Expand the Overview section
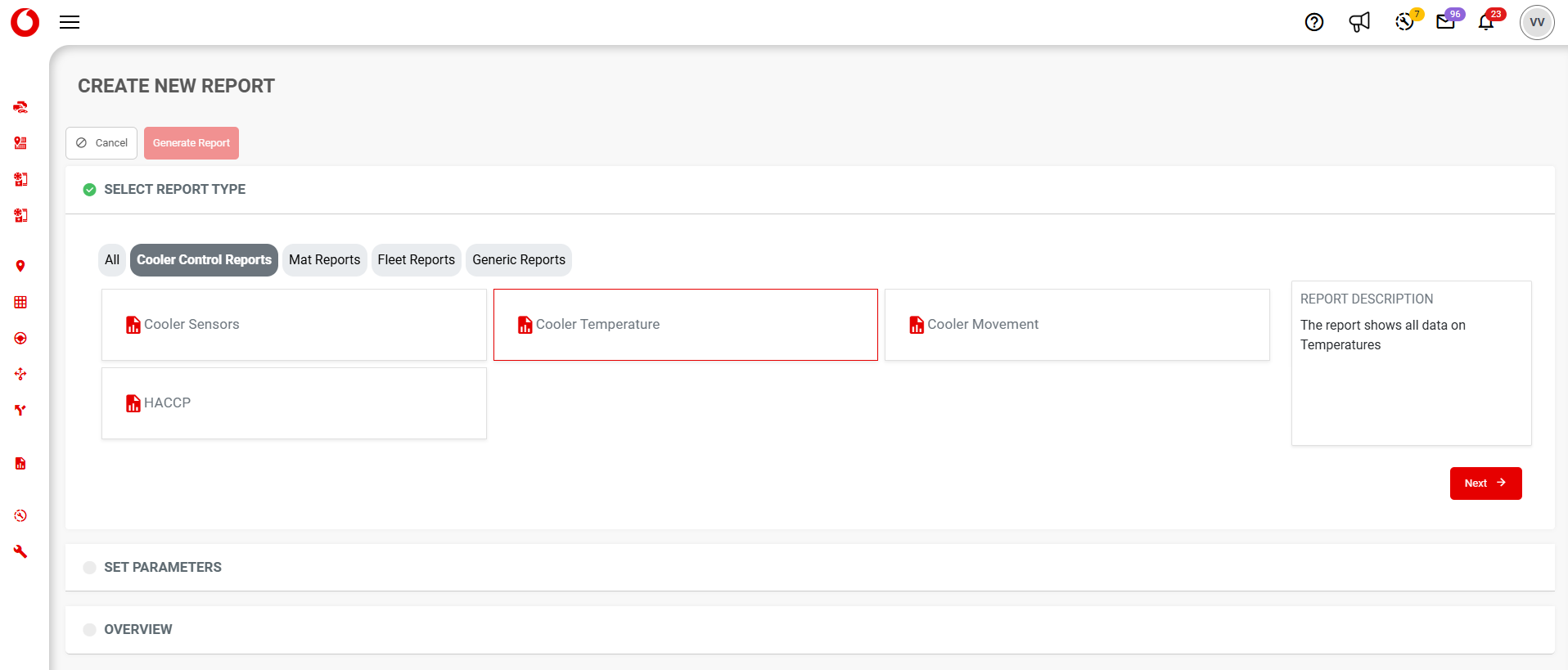 pos(137,629)
